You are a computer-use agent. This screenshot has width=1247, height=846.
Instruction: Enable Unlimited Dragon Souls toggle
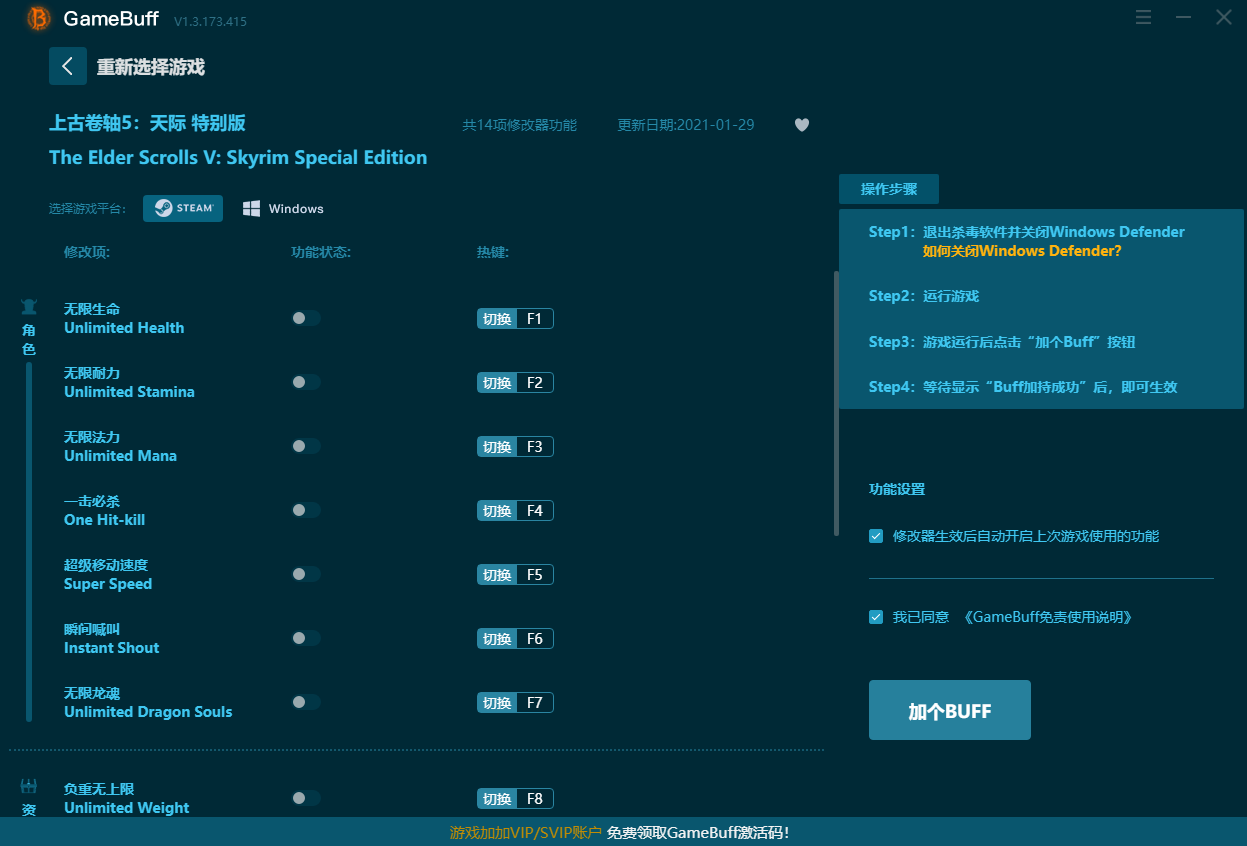pyautogui.click(x=306, y=702)
